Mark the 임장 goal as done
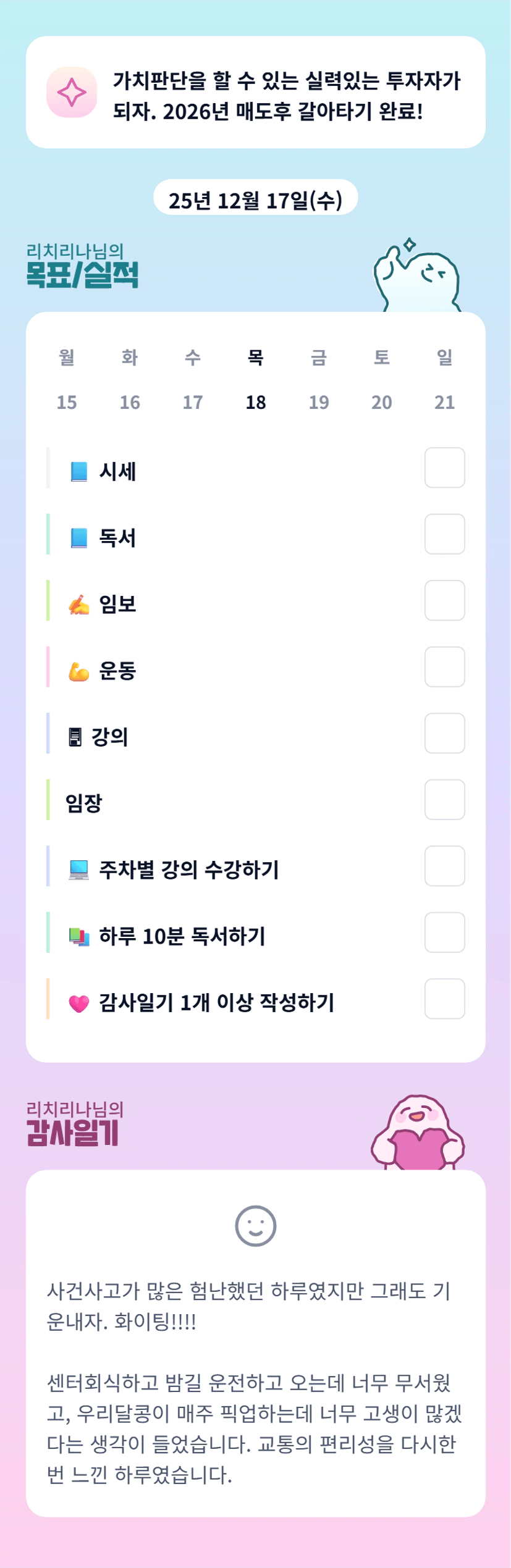The width and height of the screenshot is (511, 1568). click(x=444, y=800)
